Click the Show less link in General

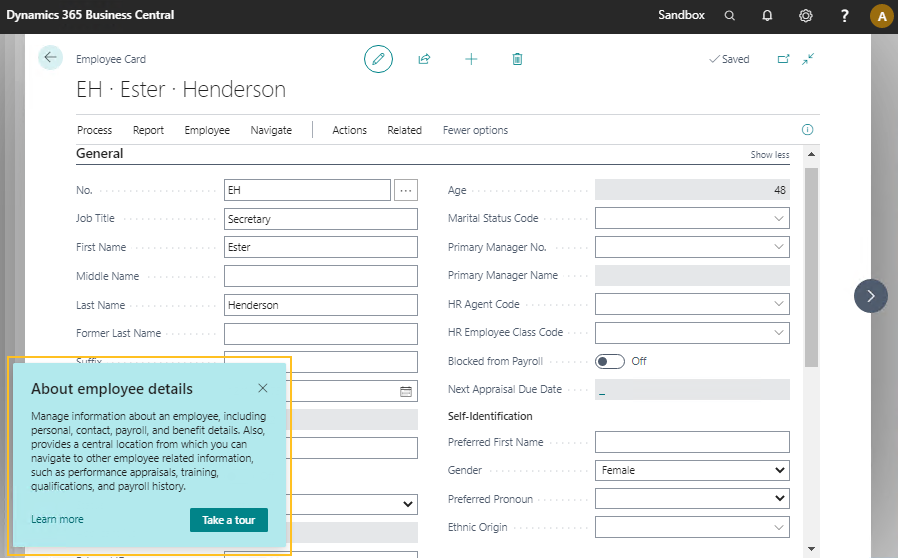tap(769, 155)
